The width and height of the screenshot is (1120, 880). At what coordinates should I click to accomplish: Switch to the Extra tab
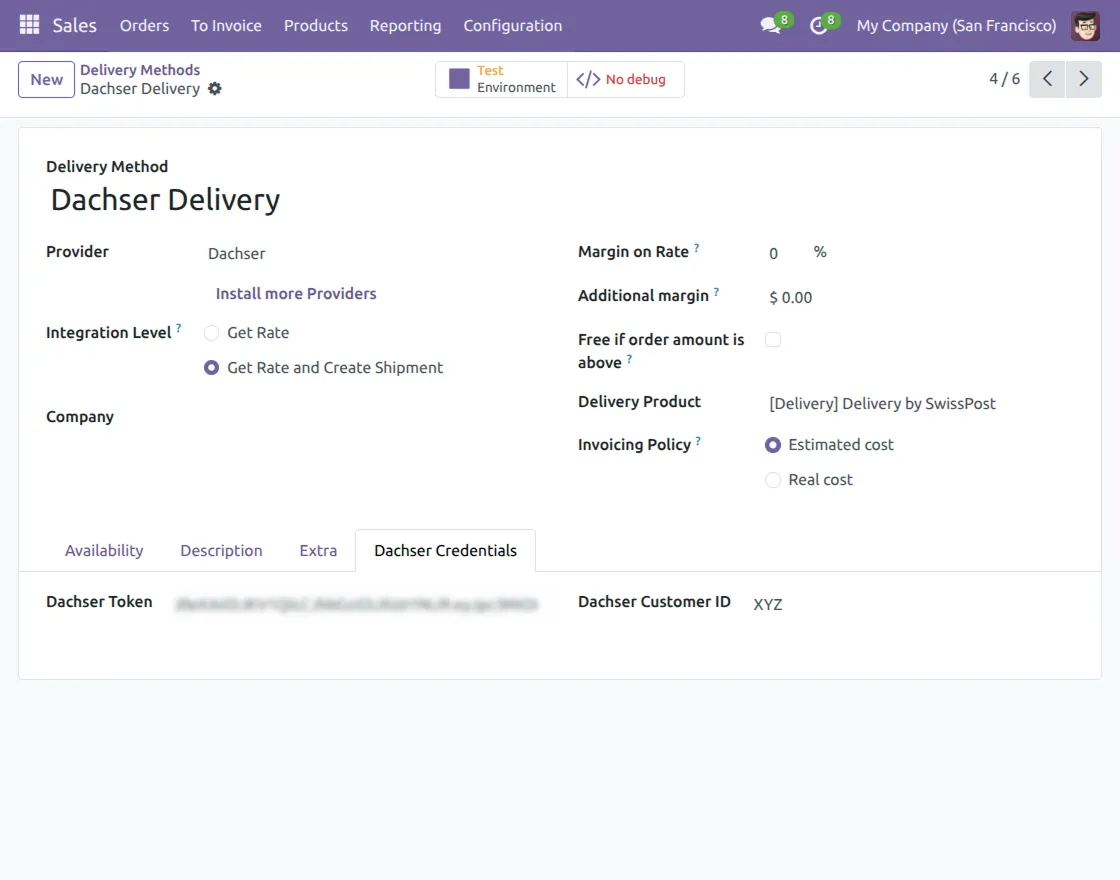point(318,551)
